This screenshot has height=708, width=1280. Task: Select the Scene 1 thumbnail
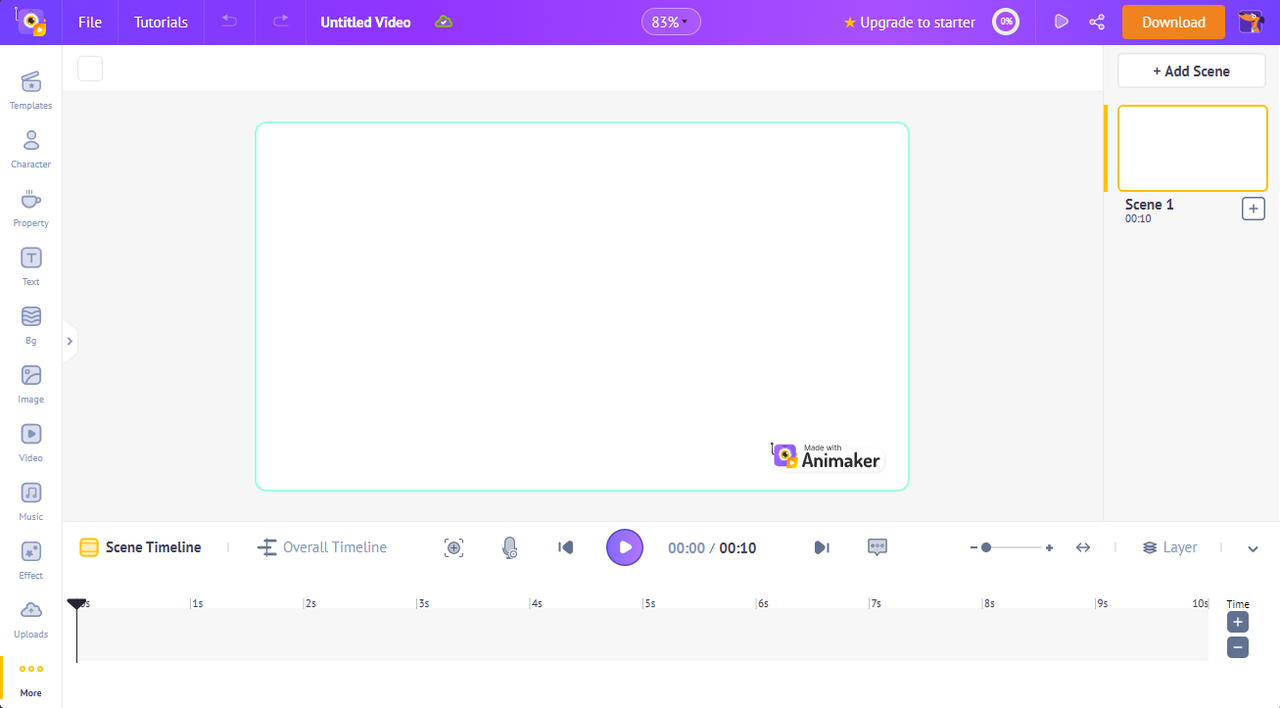click(x=1192, y=148)
